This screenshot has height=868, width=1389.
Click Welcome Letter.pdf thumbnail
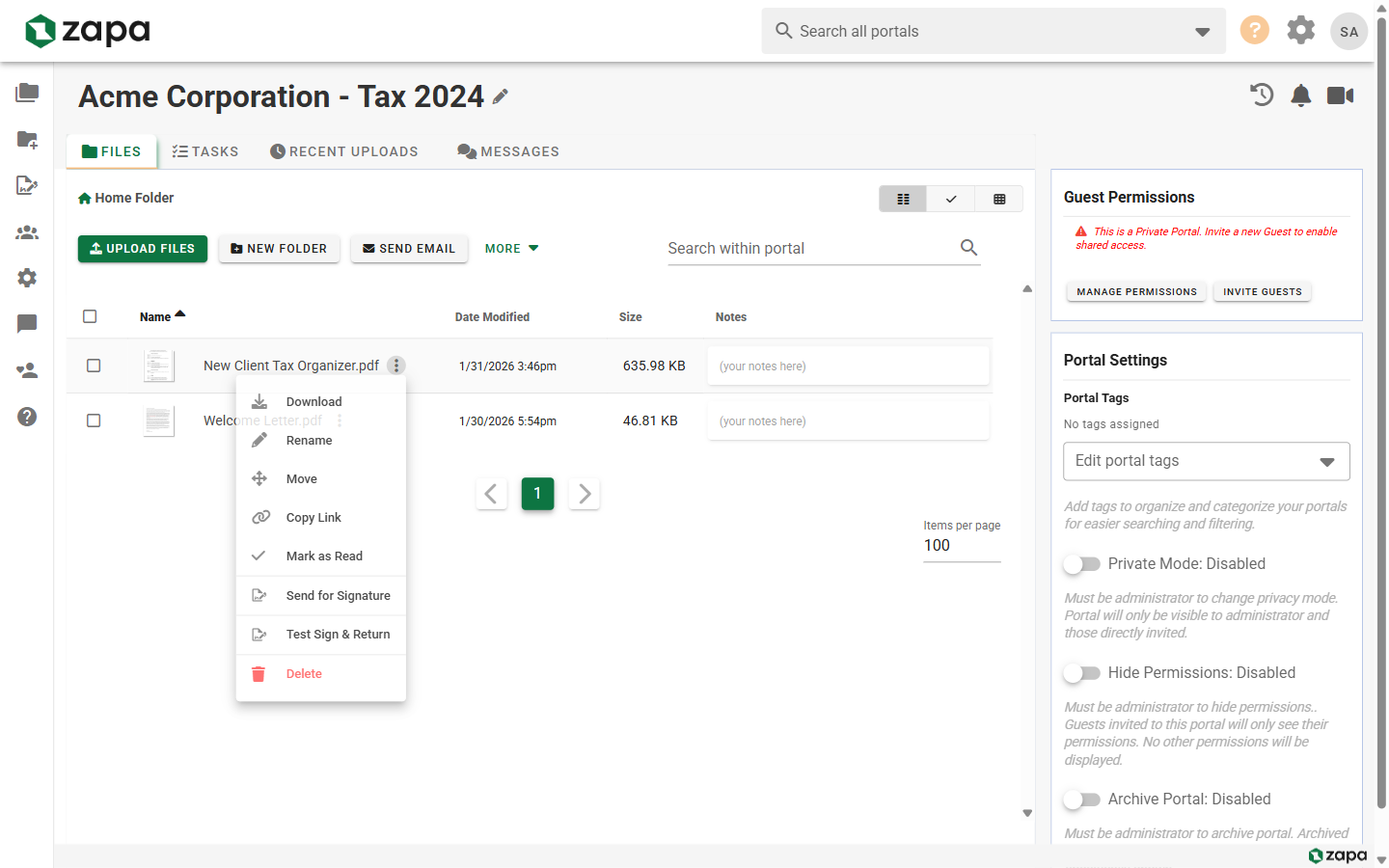pos(158,420)
